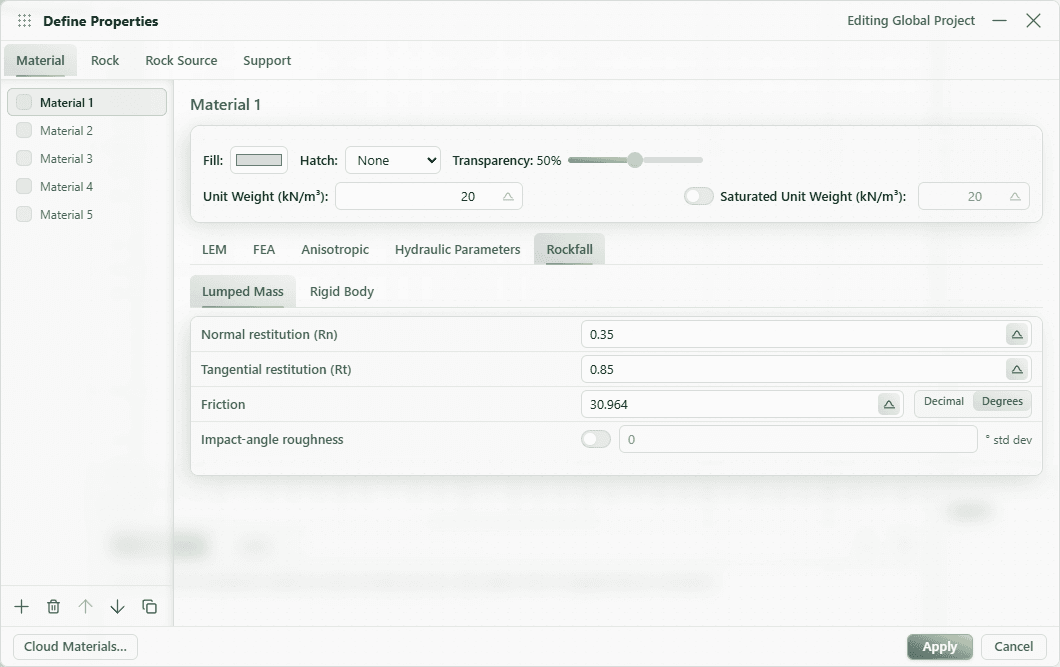1060x667 pixels.
Task: Open the Anisotropic sub-tab
Action: 335,249
